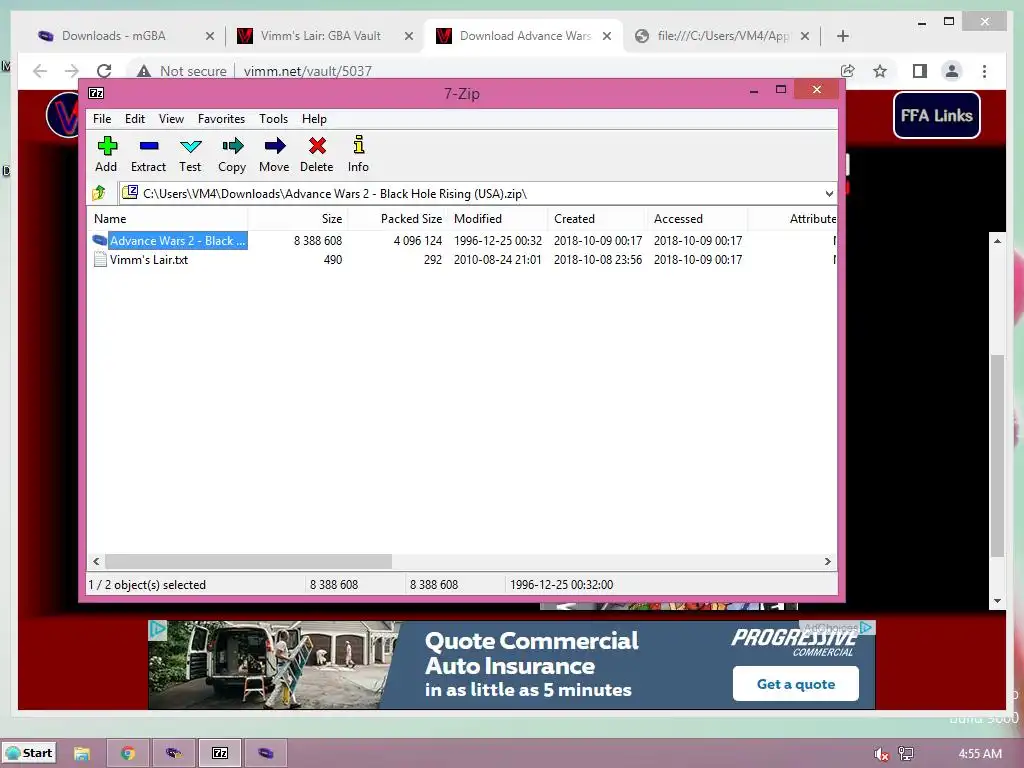Open a new Chrome tab
The height and width of the screenshot is (768, 1024).
[842, 36]
